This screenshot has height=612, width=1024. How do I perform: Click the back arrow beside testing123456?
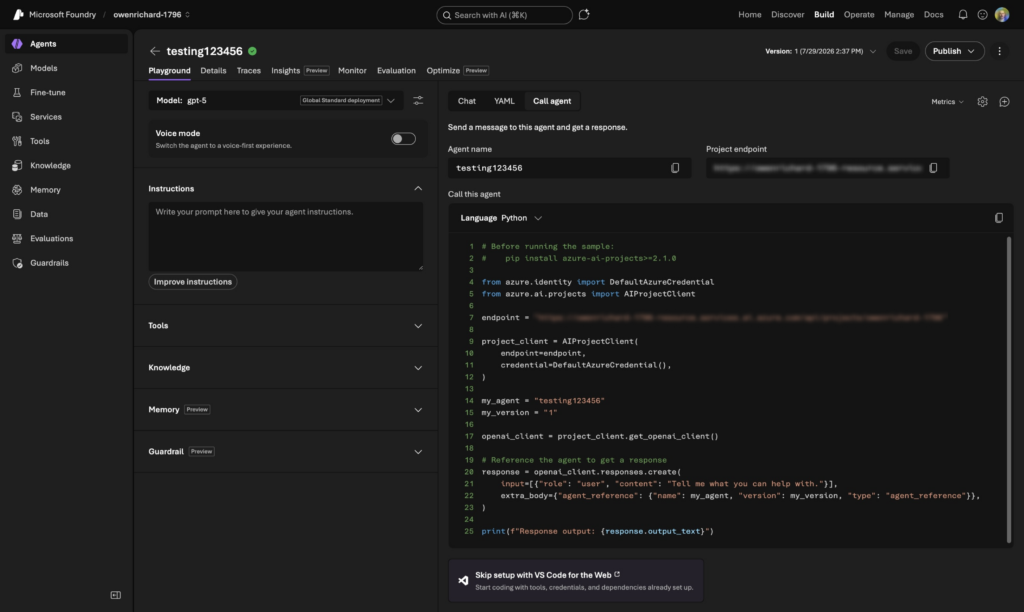coord(155,51)
